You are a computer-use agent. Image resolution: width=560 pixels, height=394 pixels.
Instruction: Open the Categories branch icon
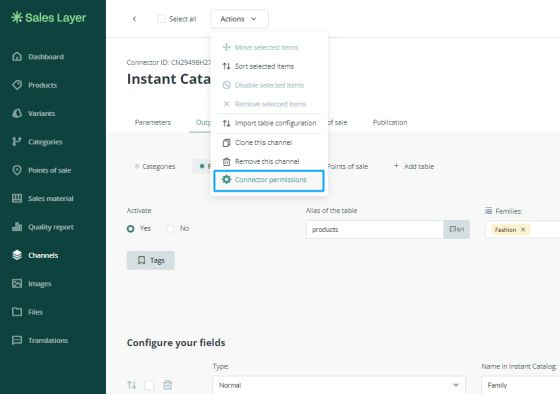[x=17, y=141]
